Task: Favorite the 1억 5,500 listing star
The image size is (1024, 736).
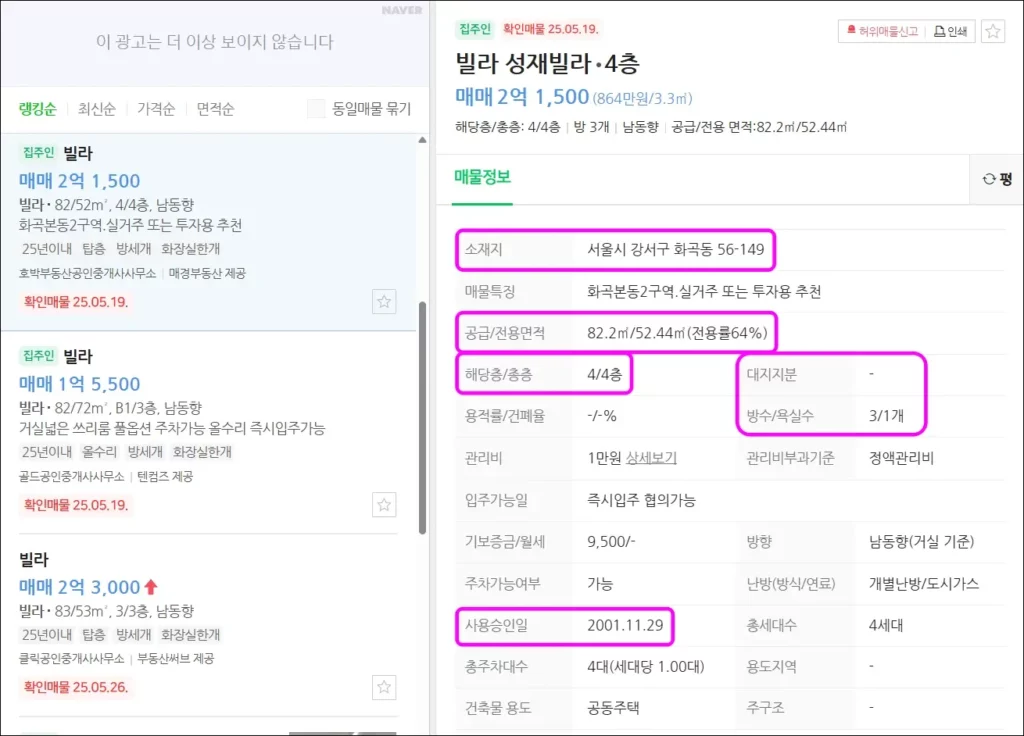Action: [384, 505]
